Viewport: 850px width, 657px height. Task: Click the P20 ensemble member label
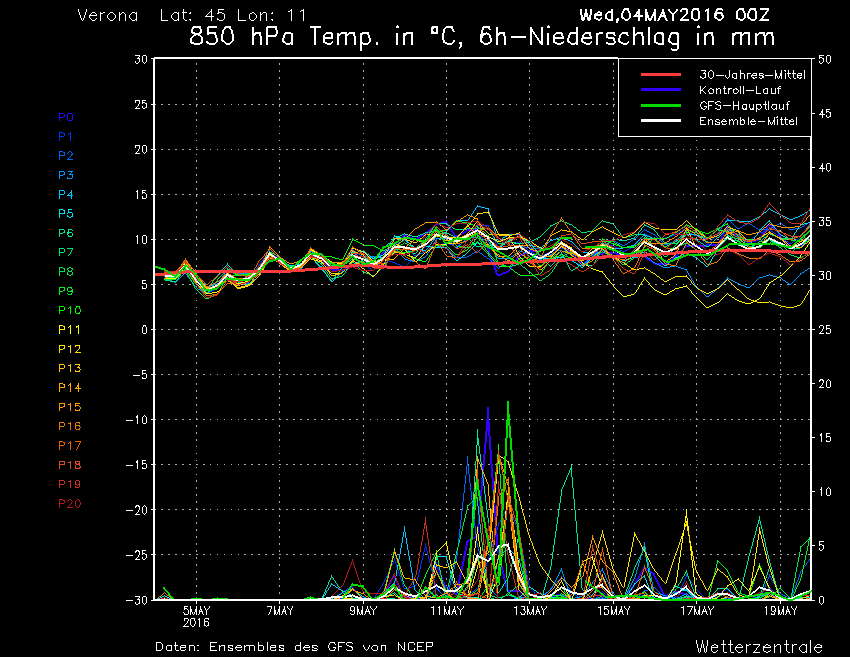pyautogui.click(x=69, y=504)
